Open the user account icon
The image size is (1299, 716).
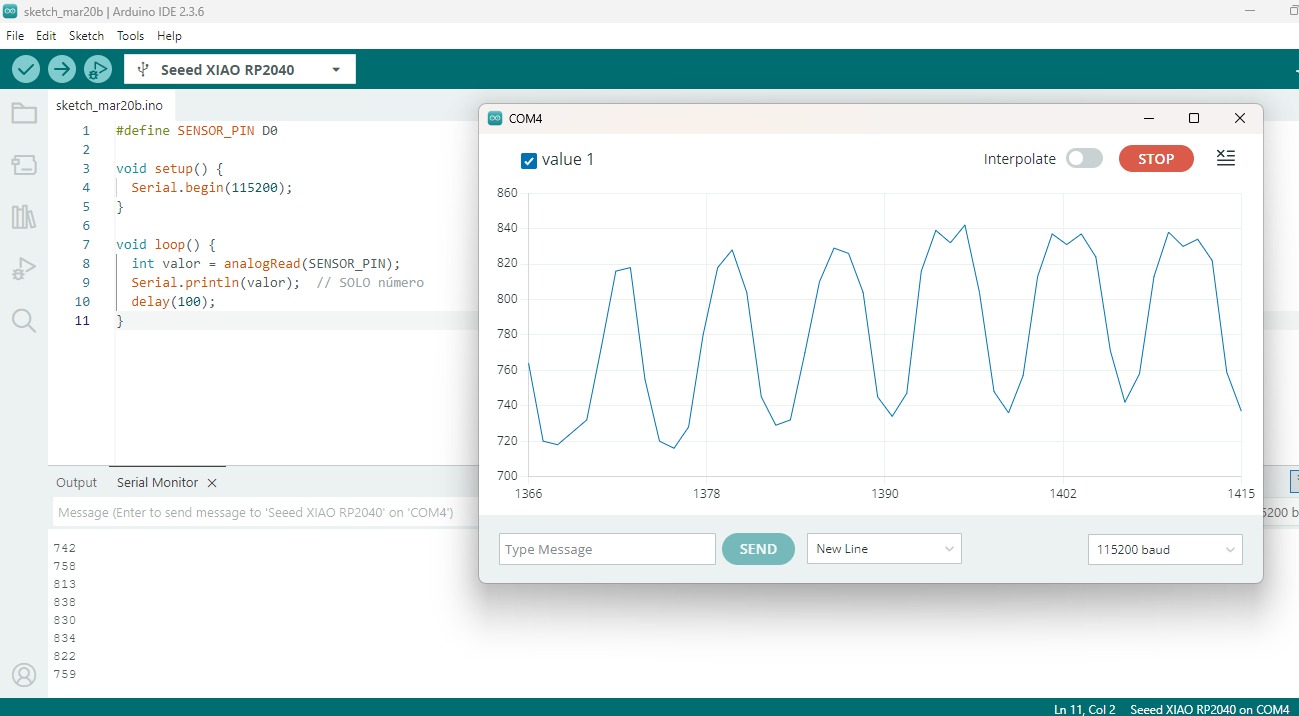point(24,675)
